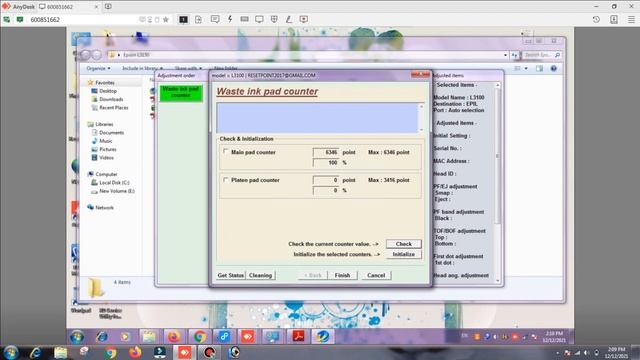Expand the Explorer address bar history dropdown
The image size is (640, 360).
coord(505,55)
